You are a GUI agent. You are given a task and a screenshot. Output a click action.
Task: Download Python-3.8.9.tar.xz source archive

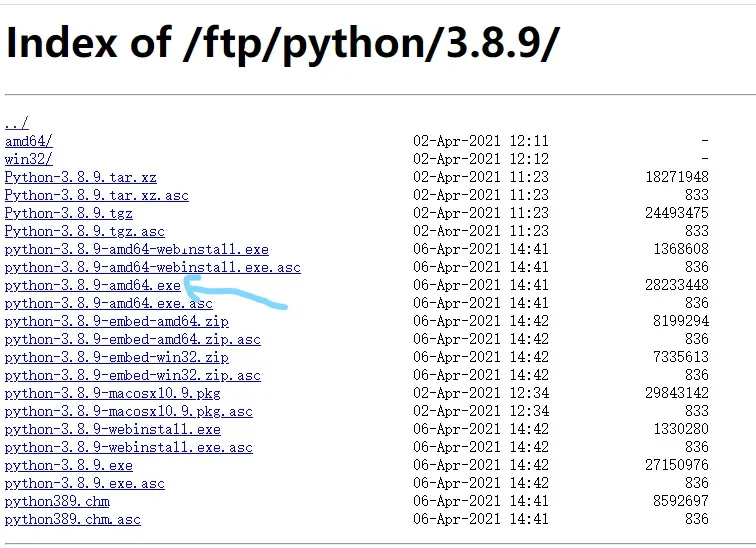pos(80,177)
